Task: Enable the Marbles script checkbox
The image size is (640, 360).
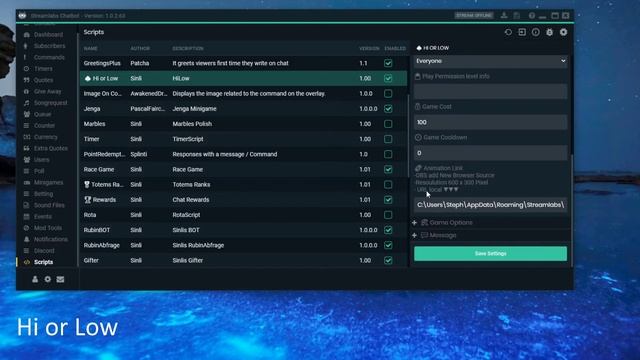Action: click(x=388, y=124)
